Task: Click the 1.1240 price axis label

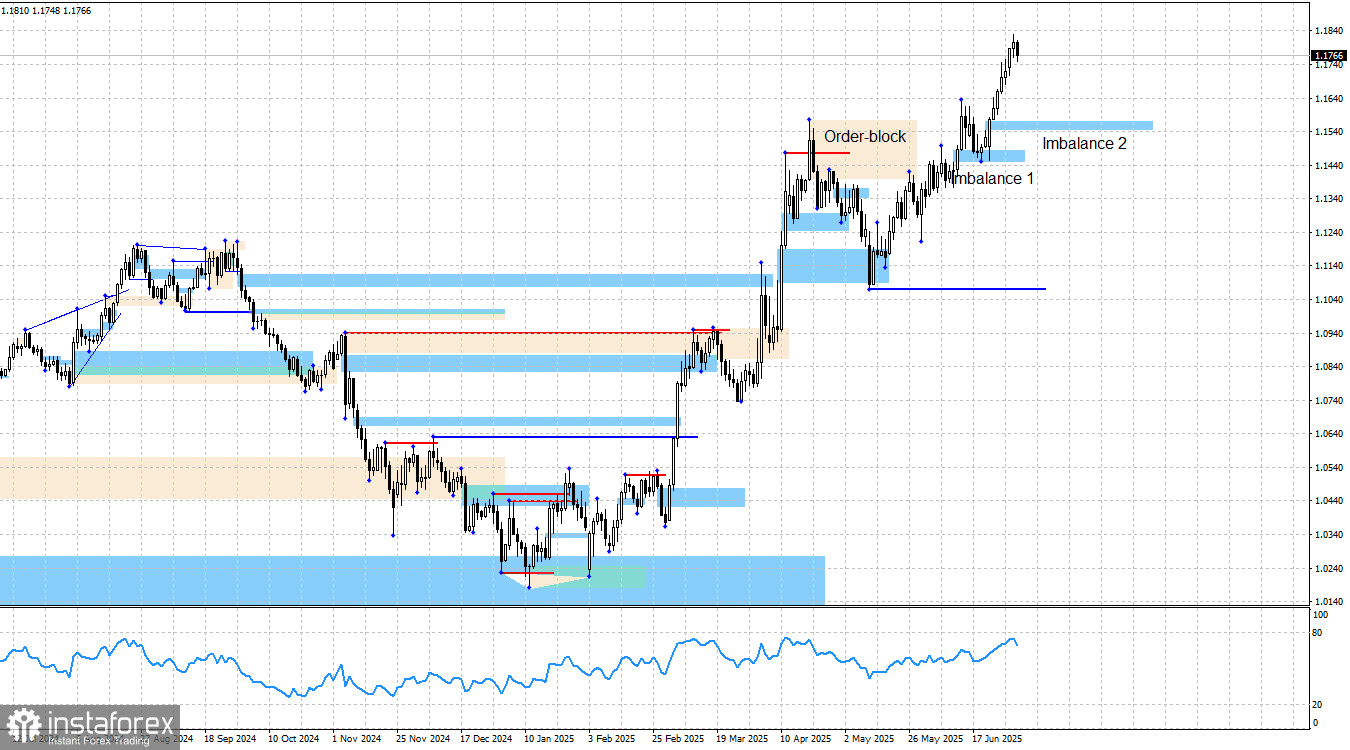Action: [x=1328, y=233]
